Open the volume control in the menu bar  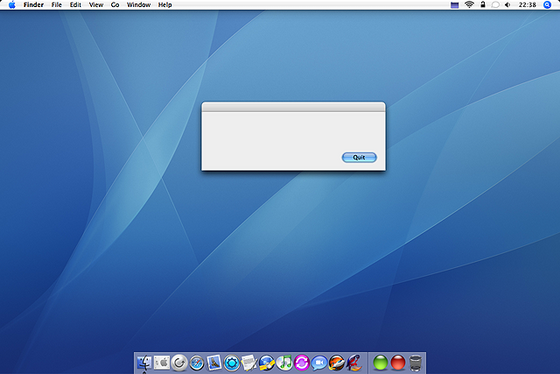point(507,5)
